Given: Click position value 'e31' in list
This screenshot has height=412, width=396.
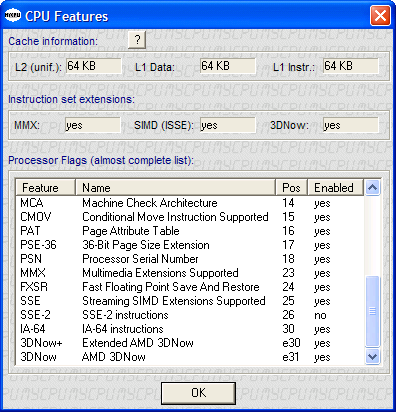Looking at the screenshot, I should point(290,357).
